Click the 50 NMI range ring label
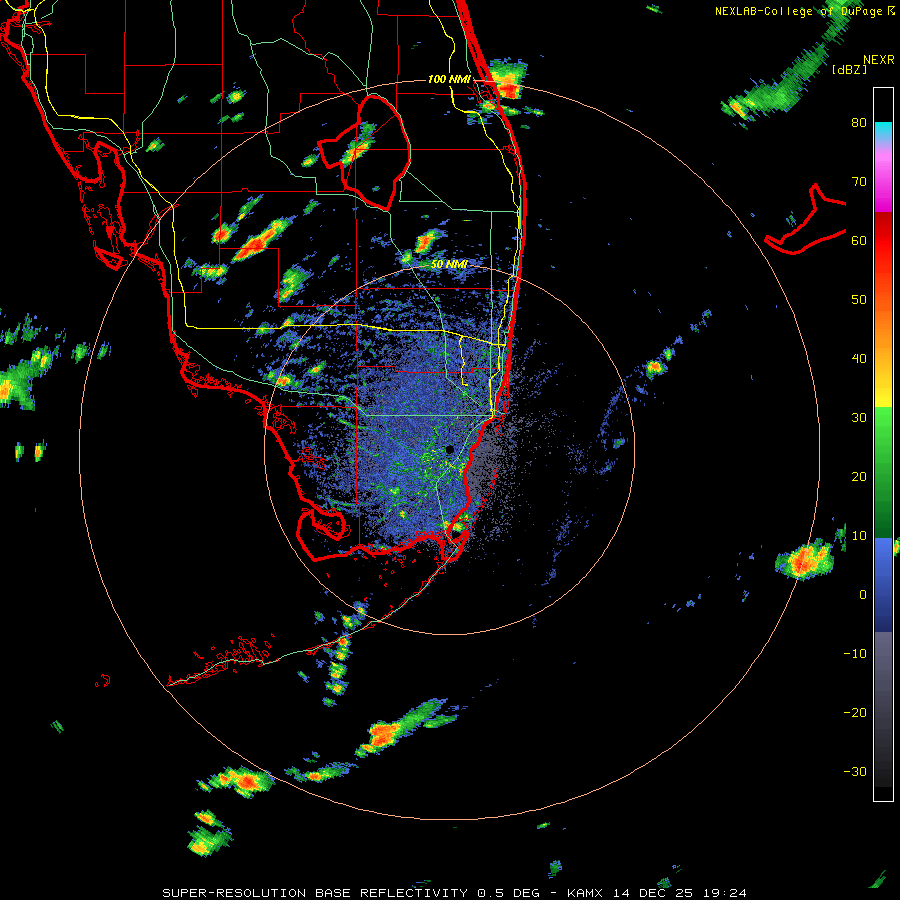Image resolution: width=900 pixels, height=900 pixels. click(449, 265)
